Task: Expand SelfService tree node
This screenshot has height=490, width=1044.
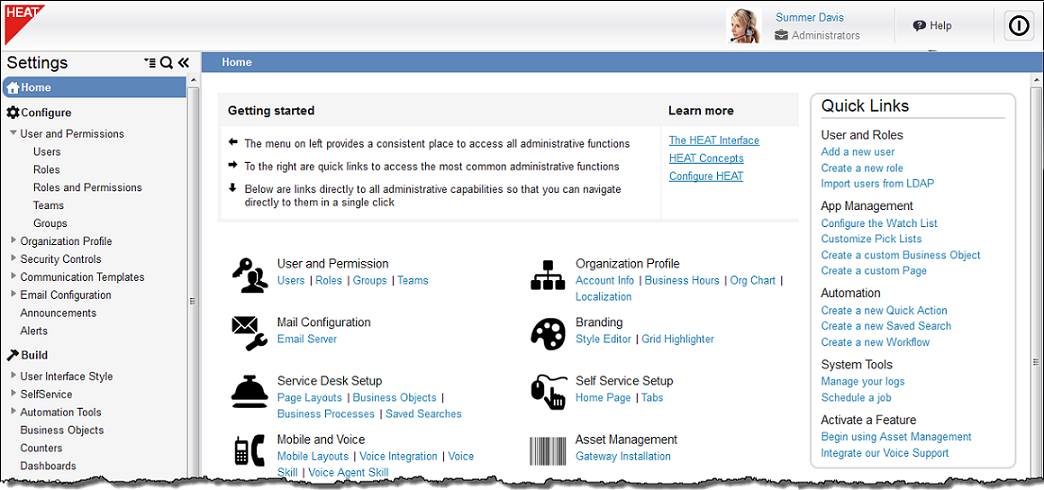Action: [x=13, y=393]
